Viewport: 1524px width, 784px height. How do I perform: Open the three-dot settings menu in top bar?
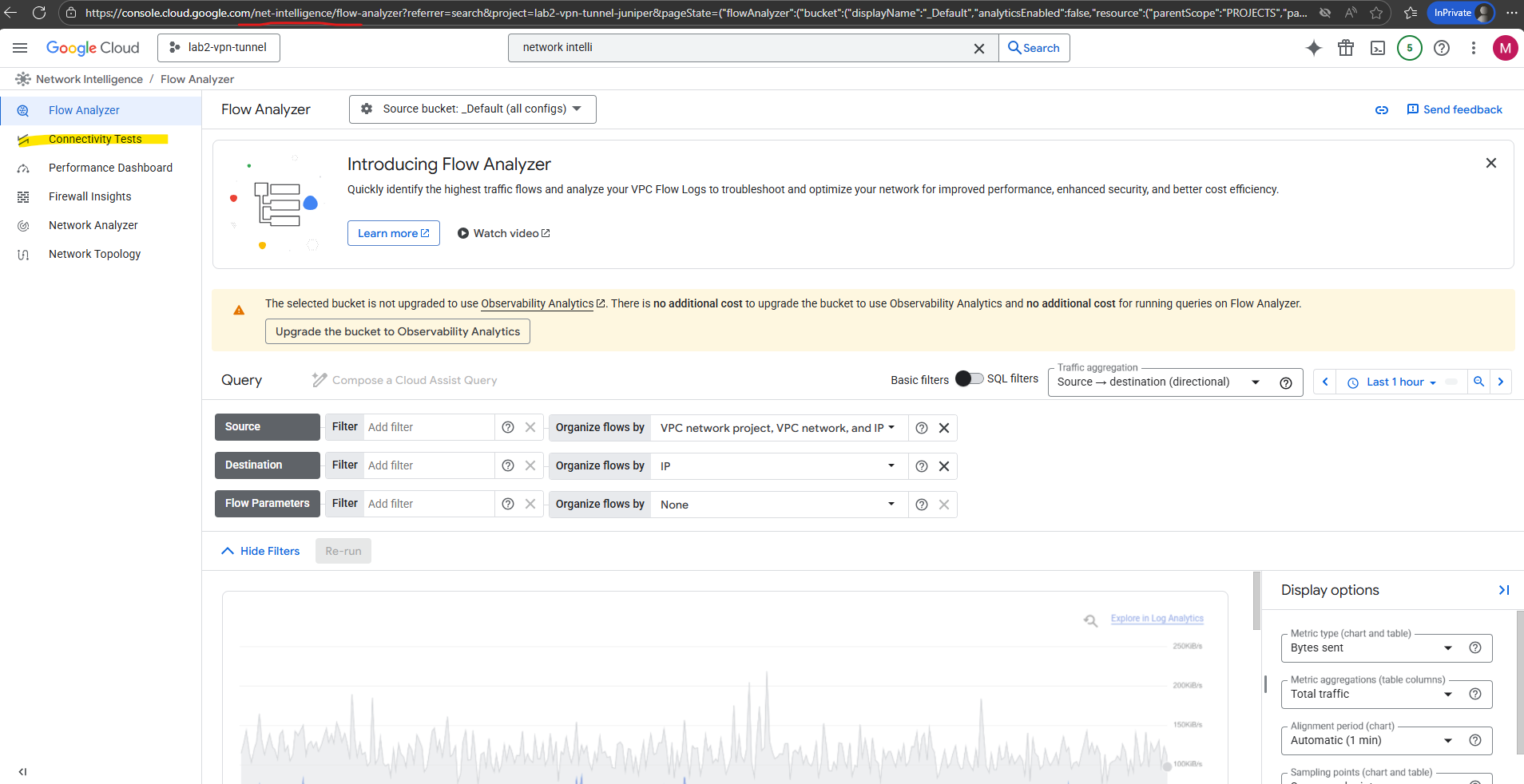1474,48
